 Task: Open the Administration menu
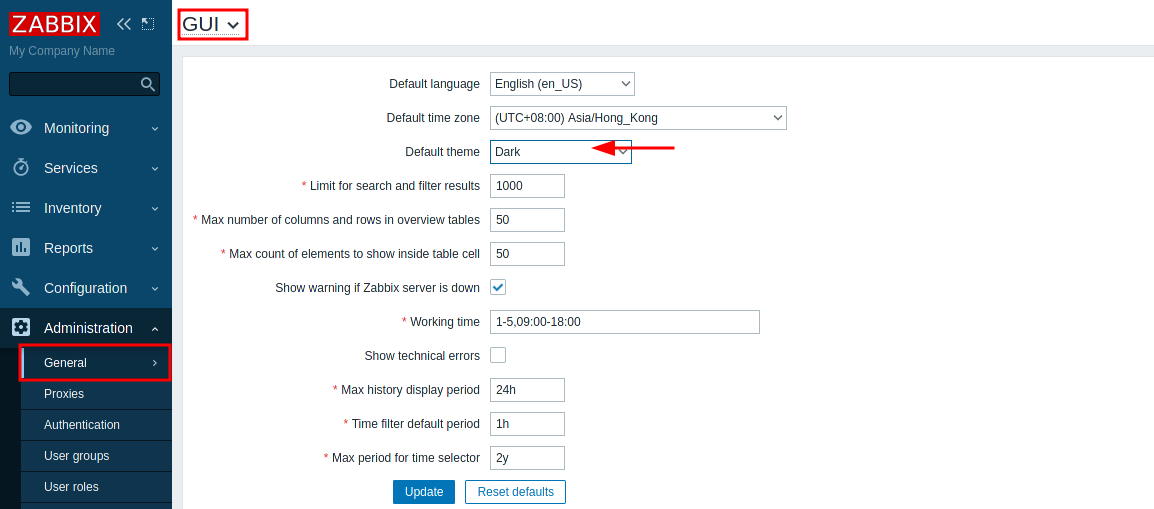click(x=85, y=327)
